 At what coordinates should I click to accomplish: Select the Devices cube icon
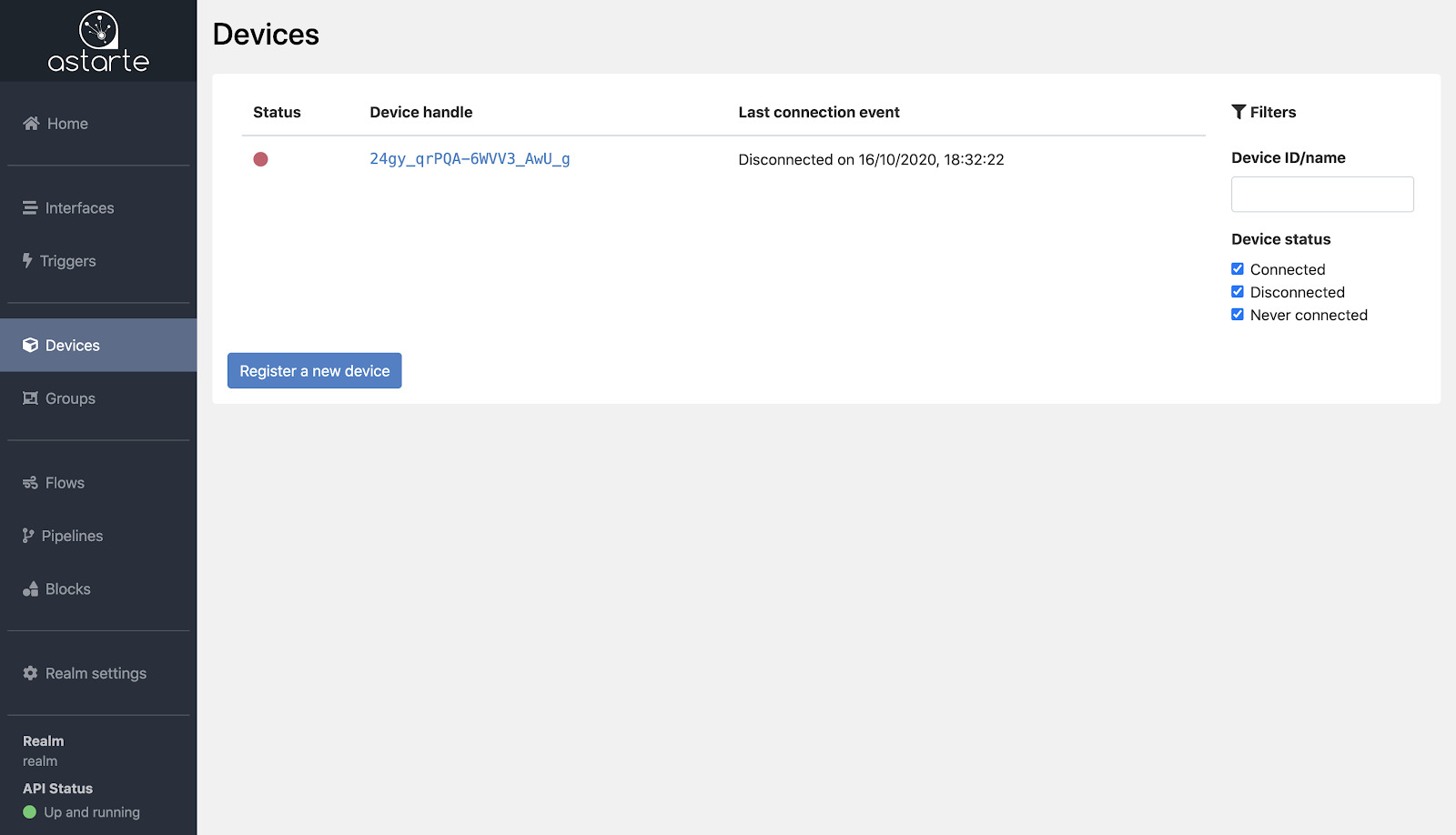pyautogui.click(x=30, y=345)
